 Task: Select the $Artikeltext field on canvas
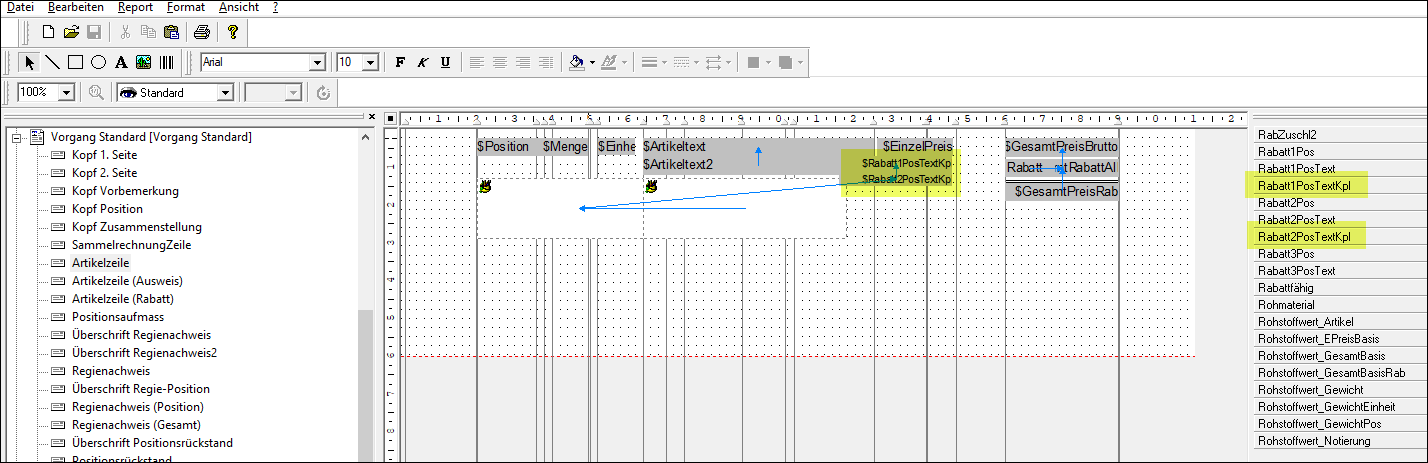tap(676, 147)
